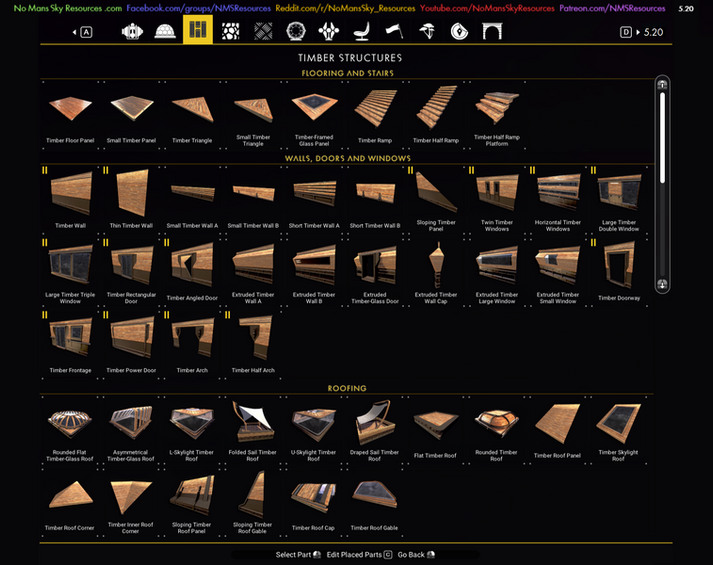The width and height of the screenshot is (713, 565).
Task: Choose Twin Timber Windows
Action: pos(497,200)
